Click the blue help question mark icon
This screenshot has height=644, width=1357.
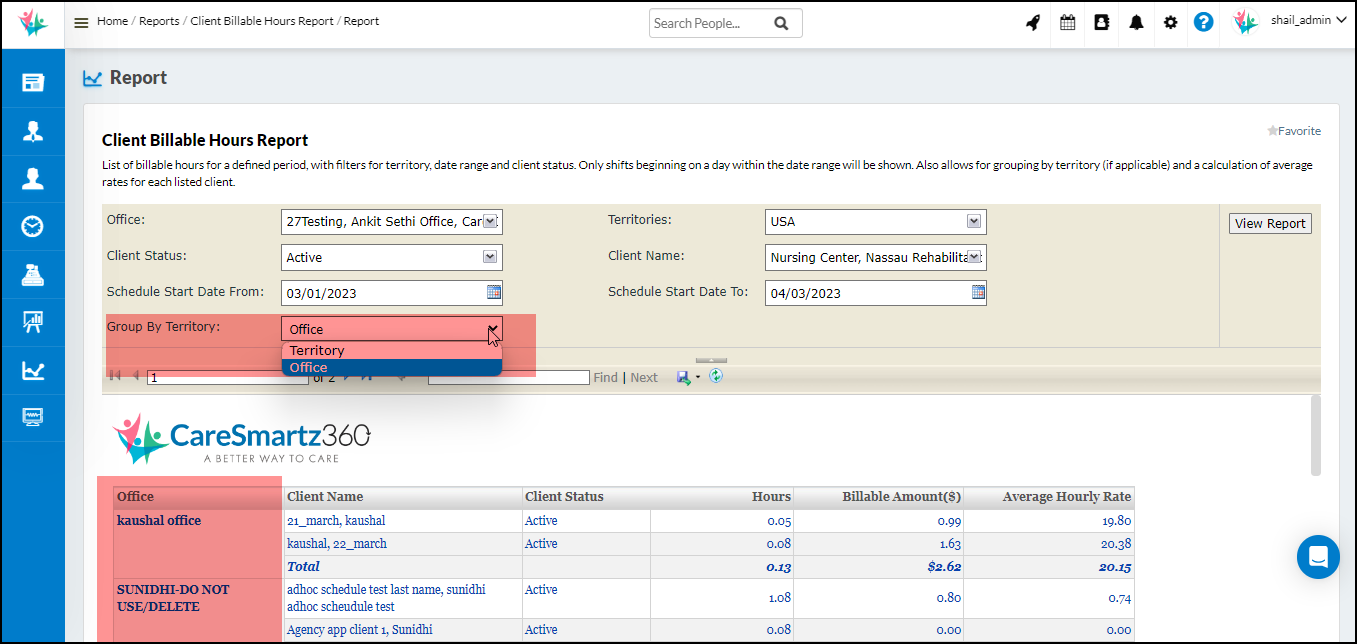(x=1204, y=22)
